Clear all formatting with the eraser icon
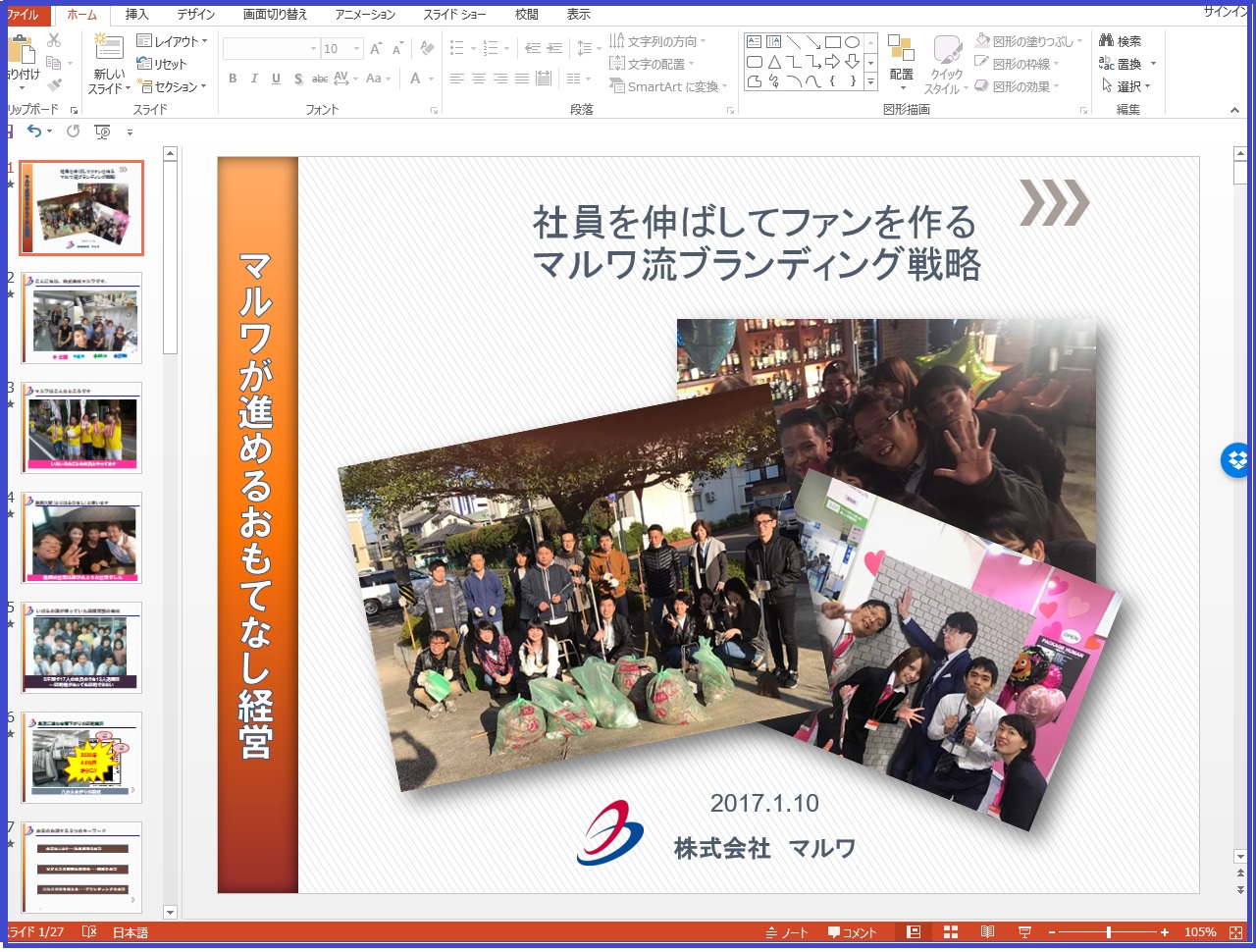 (x=427, y=48)
